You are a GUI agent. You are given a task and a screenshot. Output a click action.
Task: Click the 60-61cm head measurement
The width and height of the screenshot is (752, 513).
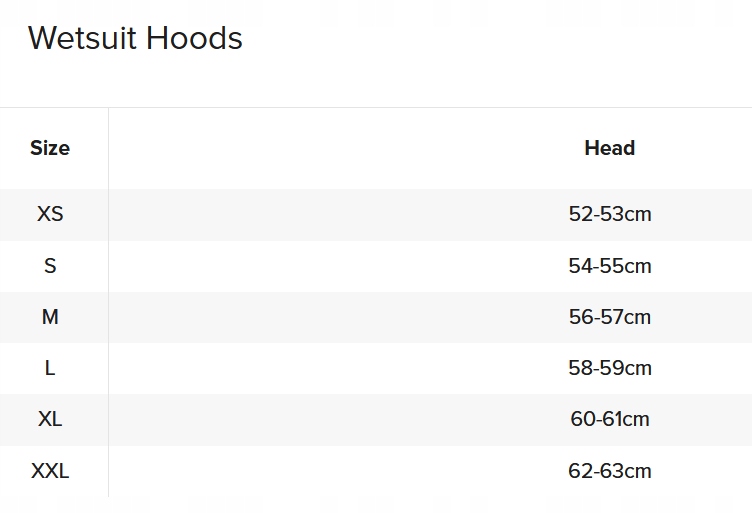pyautogui.click(x=609, y=419)
